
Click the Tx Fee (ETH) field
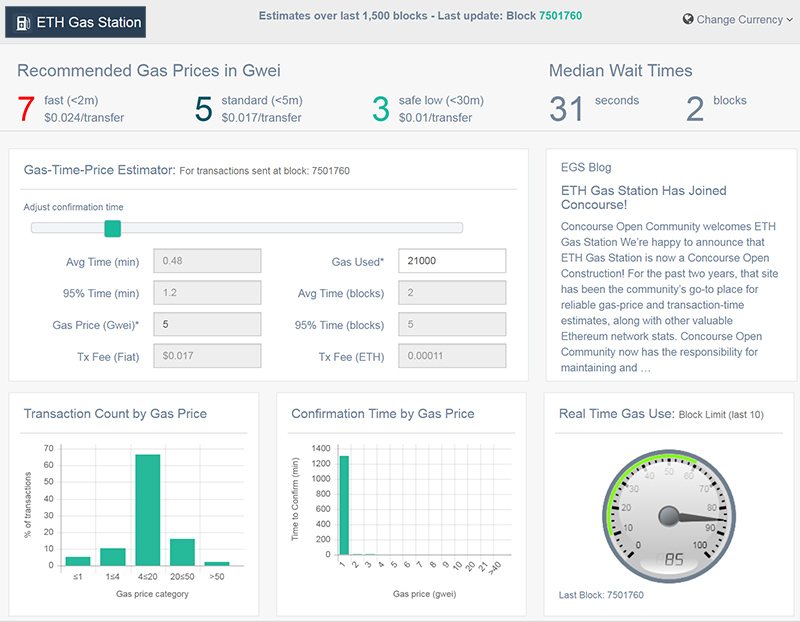point(452,356)
